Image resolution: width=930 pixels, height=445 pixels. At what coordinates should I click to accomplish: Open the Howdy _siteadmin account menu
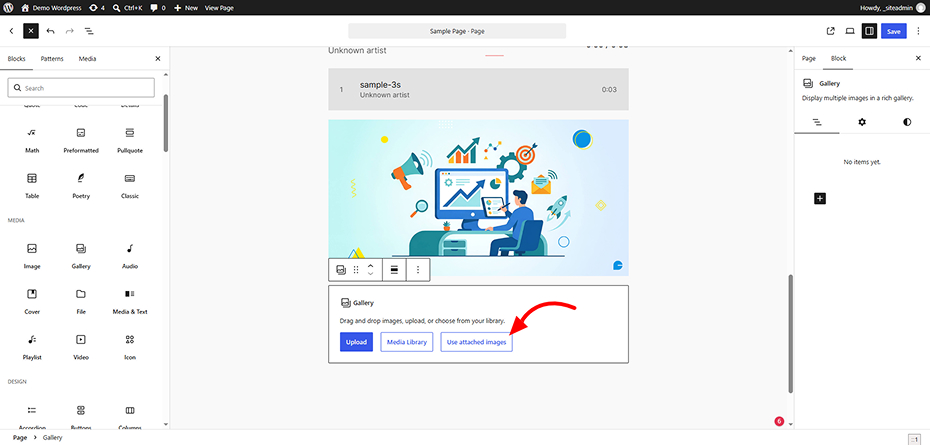tap(891, 8)
